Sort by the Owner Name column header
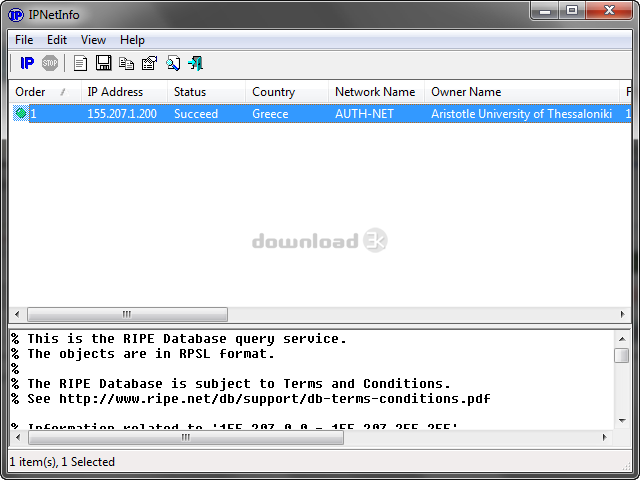This screenshot has height=480, width=640. (522, 92)
